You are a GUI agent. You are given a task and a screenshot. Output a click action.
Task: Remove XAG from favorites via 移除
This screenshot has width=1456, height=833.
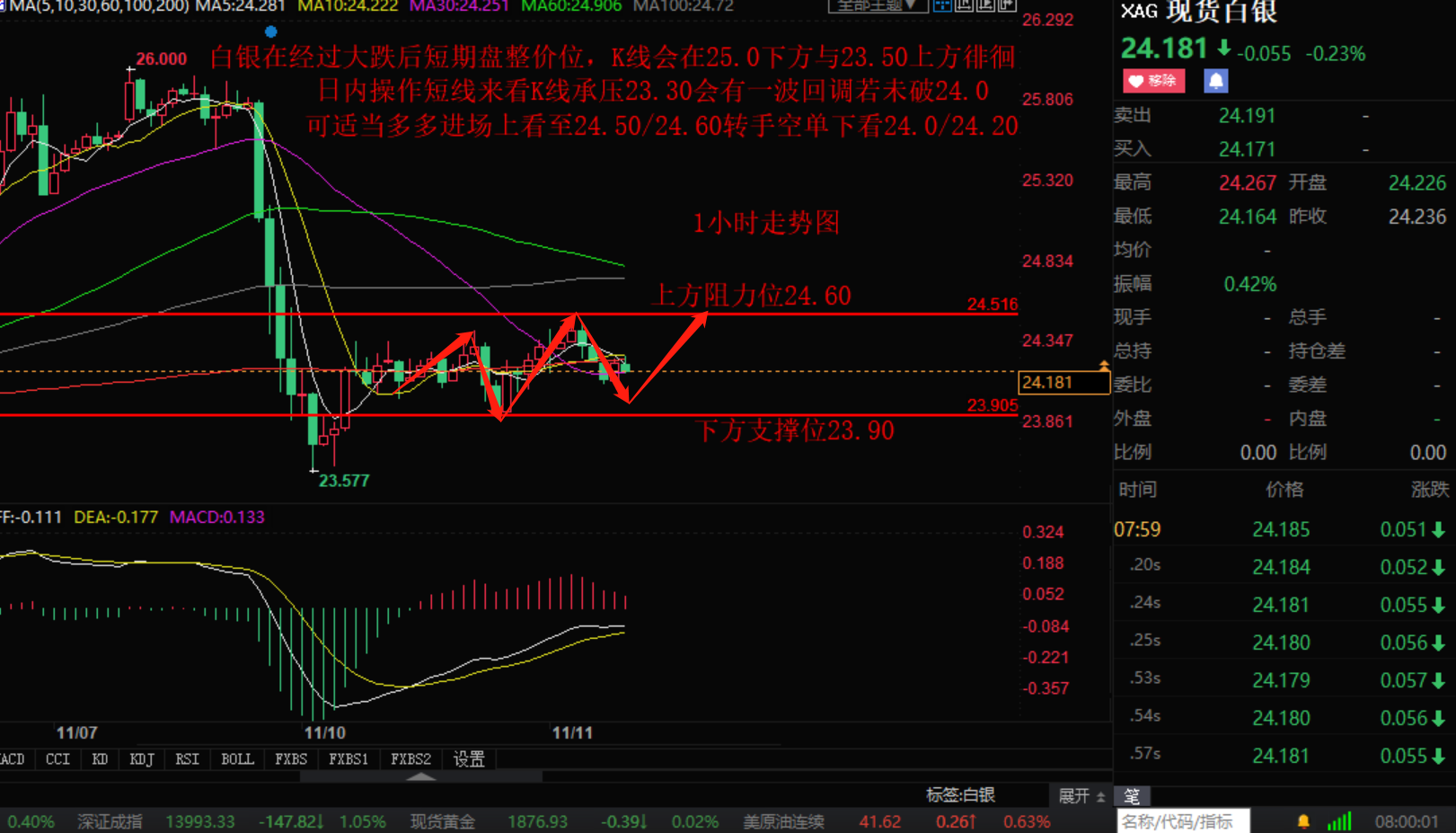[x=1153, y=81]
